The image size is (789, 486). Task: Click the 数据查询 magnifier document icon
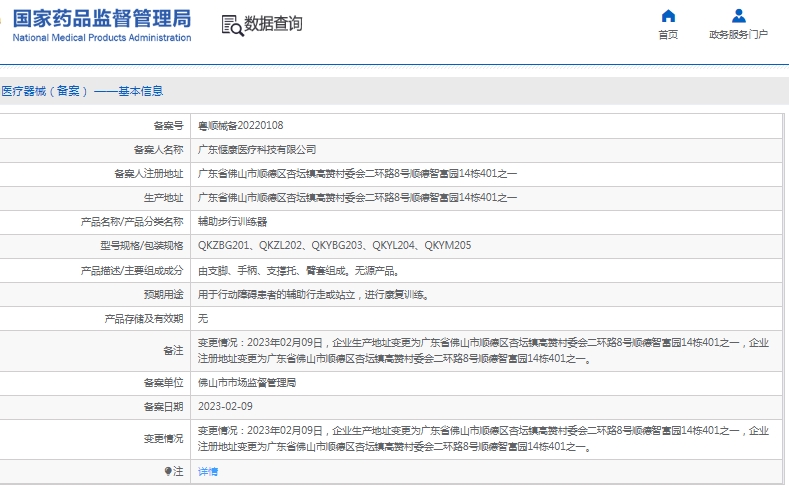(x=232, y=25)
